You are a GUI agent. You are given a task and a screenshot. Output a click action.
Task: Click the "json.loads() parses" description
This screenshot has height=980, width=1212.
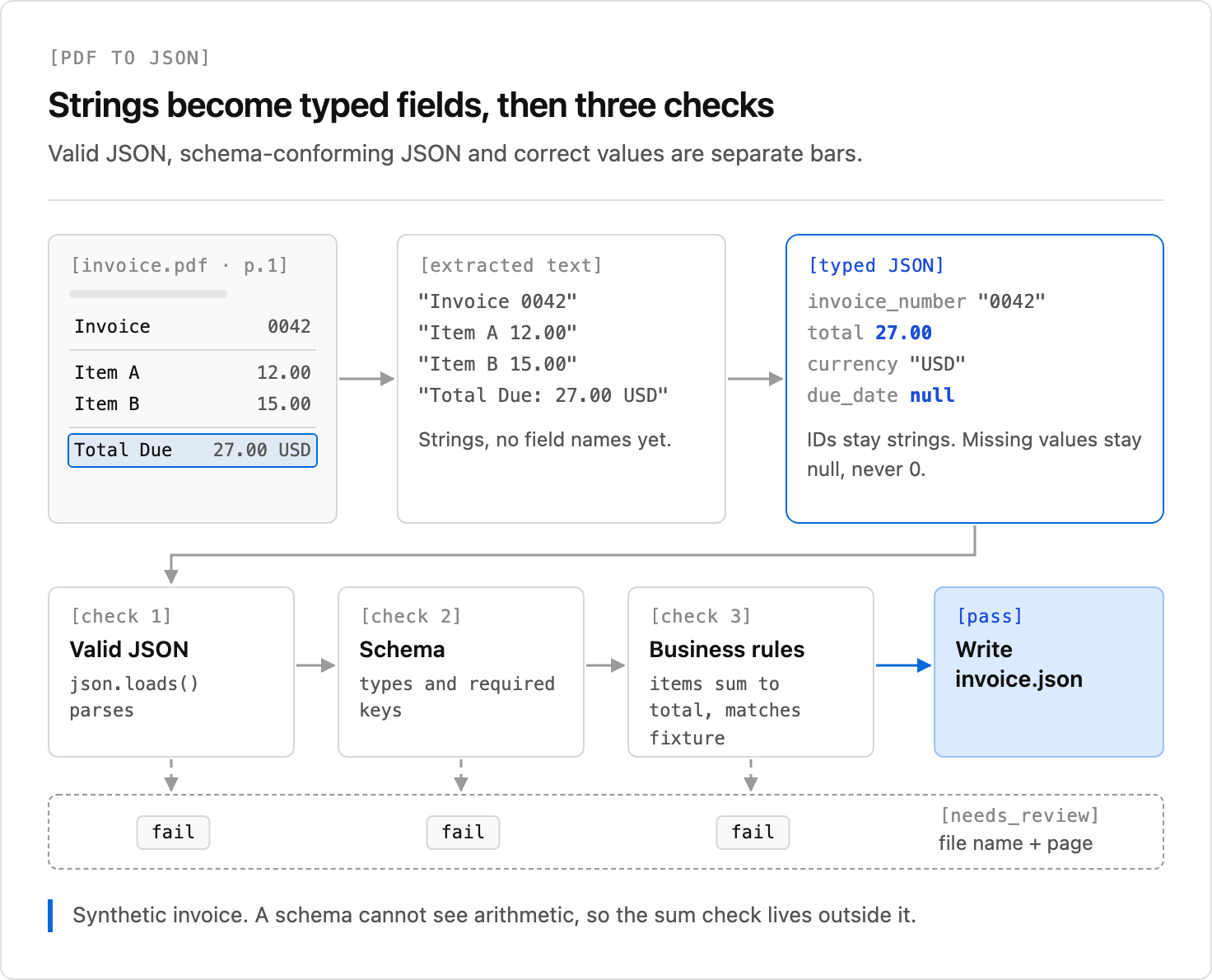pyautogui.click(x=134, y=697)
